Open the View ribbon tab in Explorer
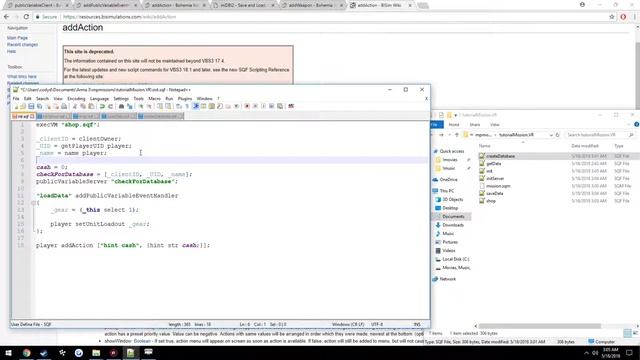Image resolution: width=640 pixels, height=360 pixels. pos(495,124)
